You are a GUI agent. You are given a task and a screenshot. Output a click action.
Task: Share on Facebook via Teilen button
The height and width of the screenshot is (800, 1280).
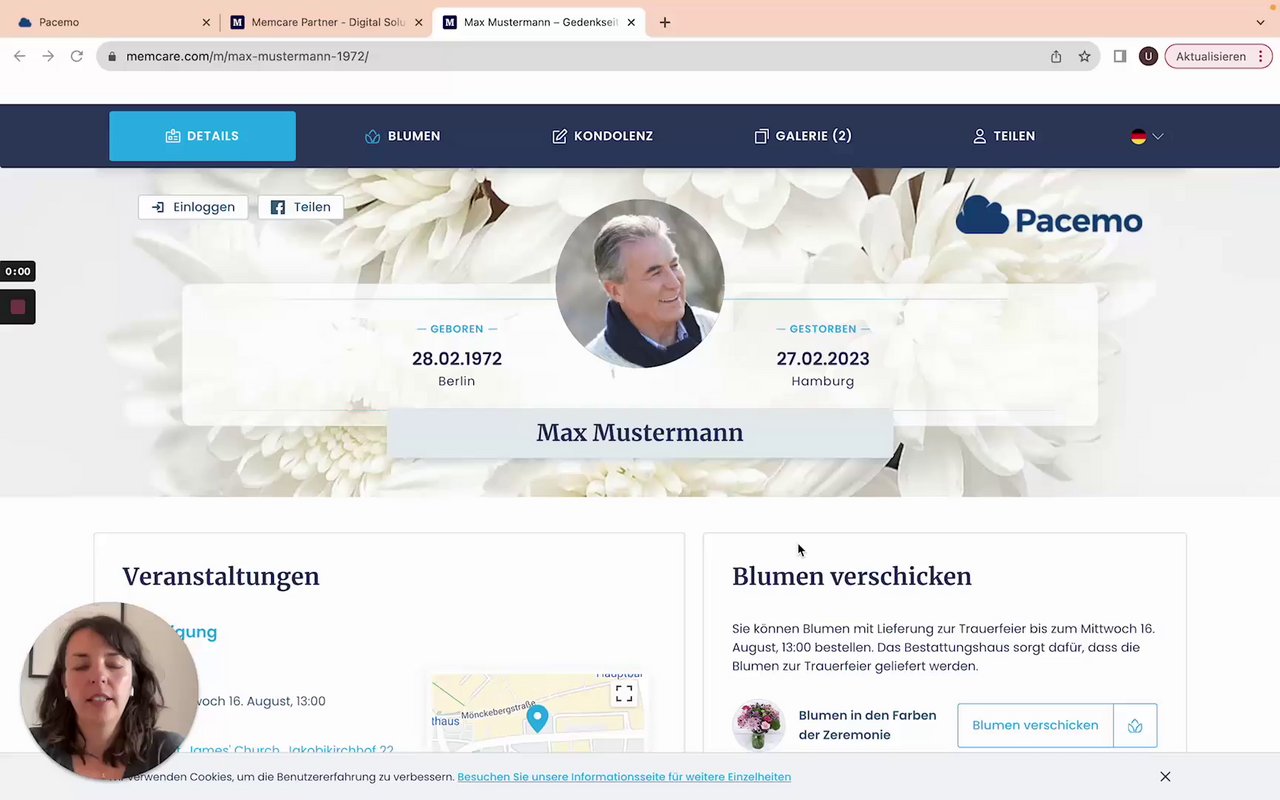(301, 207)
